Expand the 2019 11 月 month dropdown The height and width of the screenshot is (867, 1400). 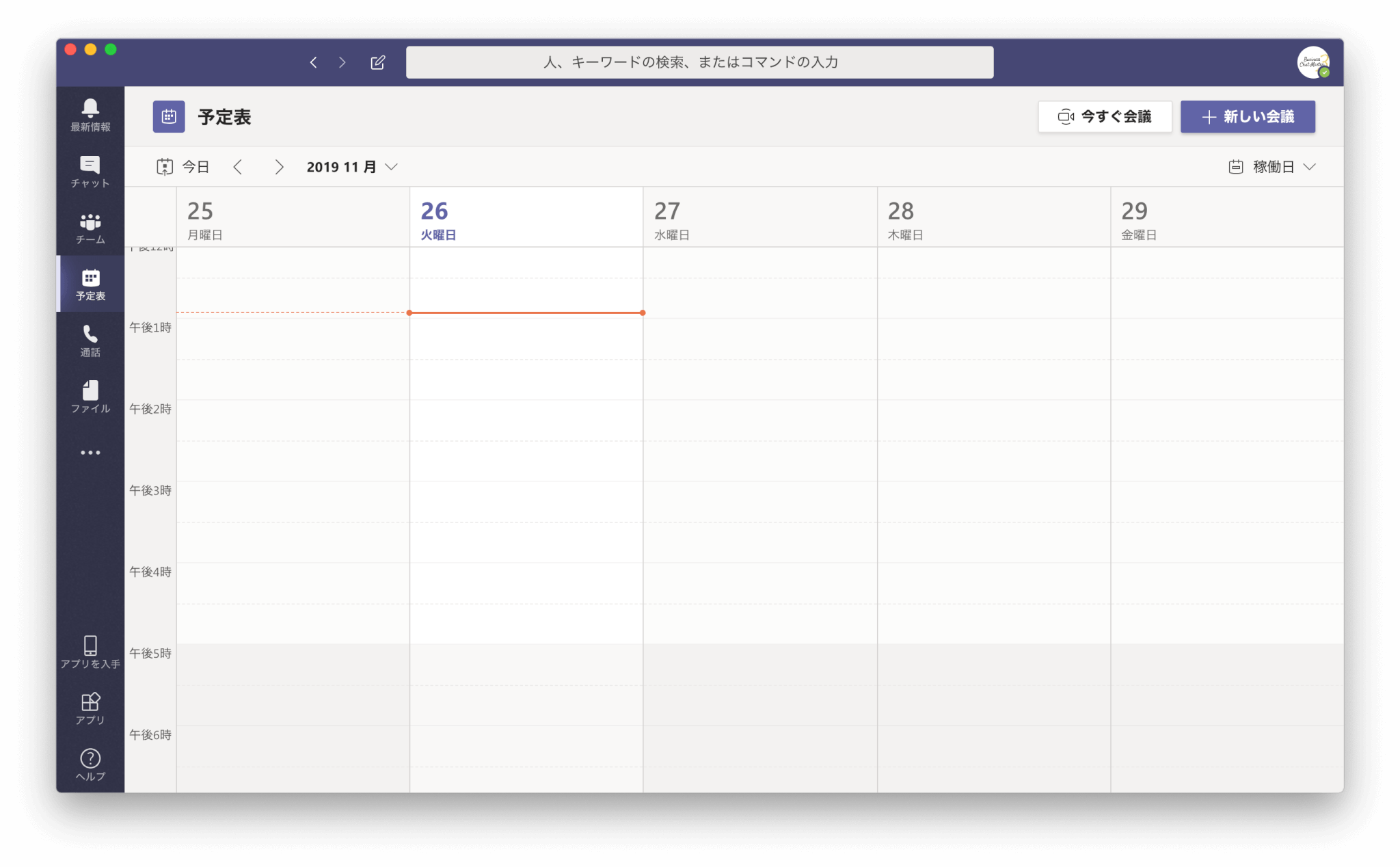click(351, 167)
